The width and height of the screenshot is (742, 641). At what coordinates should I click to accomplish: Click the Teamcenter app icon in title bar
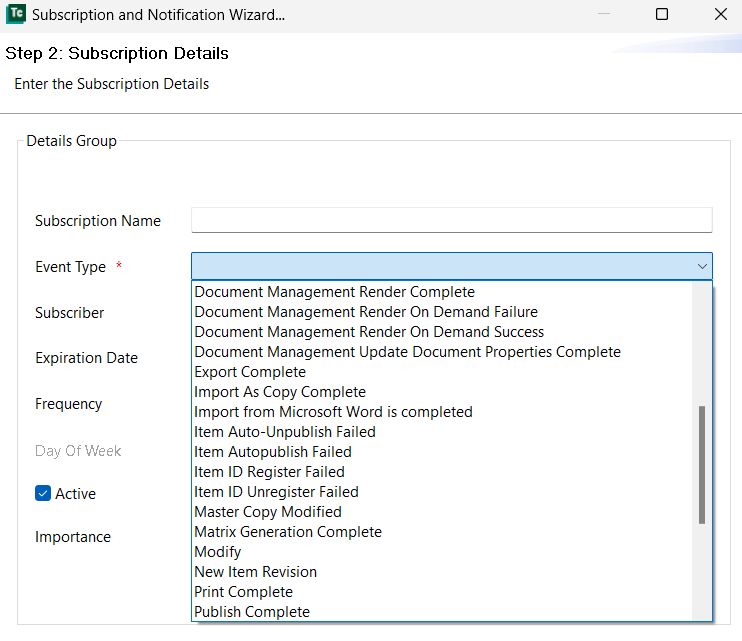(15, 14)
